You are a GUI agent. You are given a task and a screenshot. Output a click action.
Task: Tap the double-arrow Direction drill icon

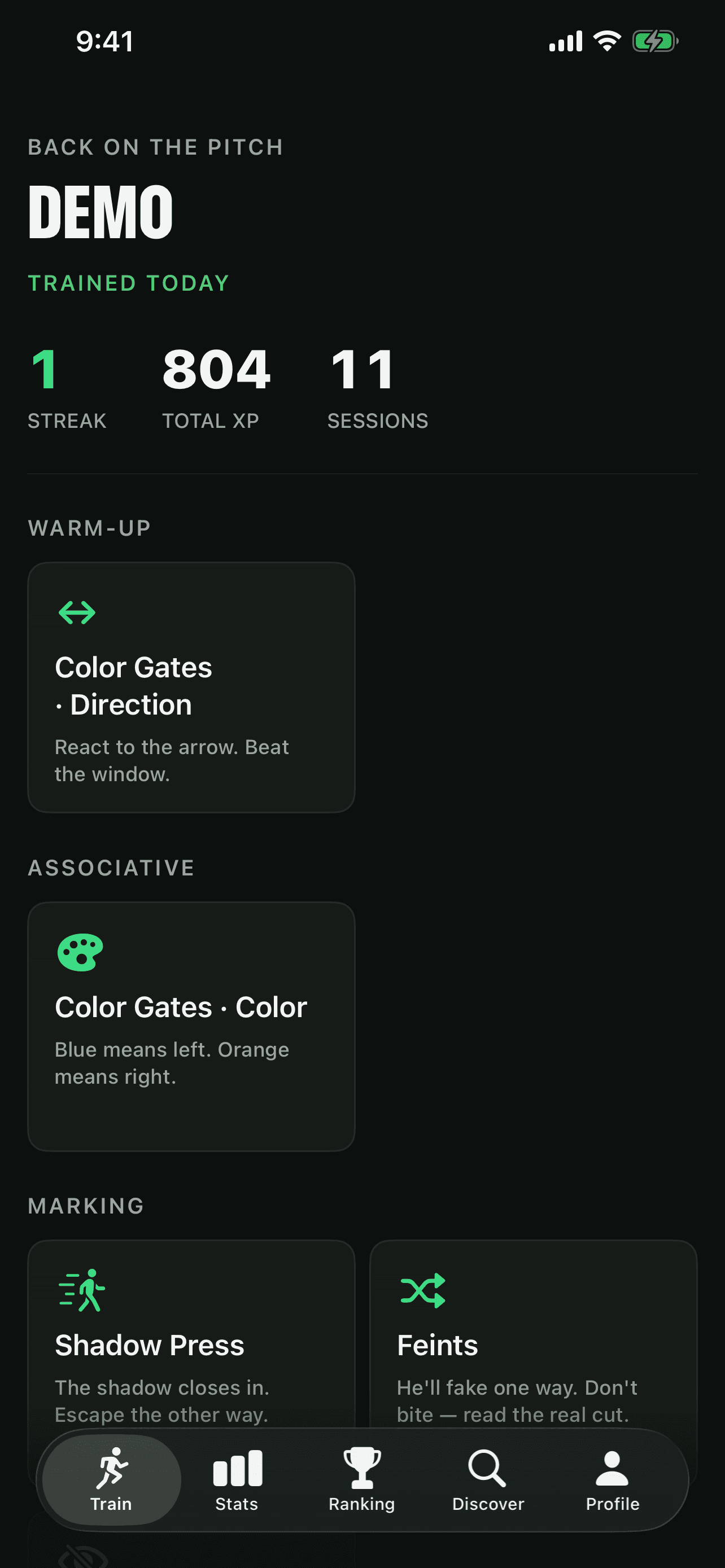[77, 612]
